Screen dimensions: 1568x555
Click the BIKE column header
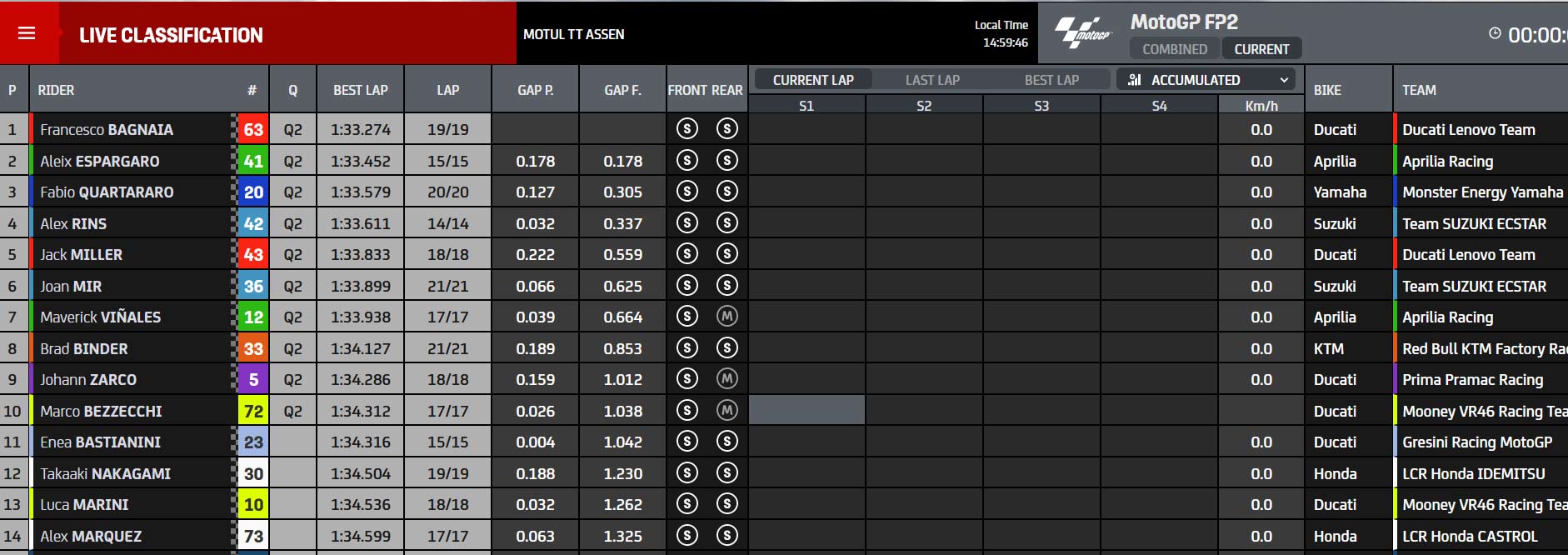click(1327, 90)
